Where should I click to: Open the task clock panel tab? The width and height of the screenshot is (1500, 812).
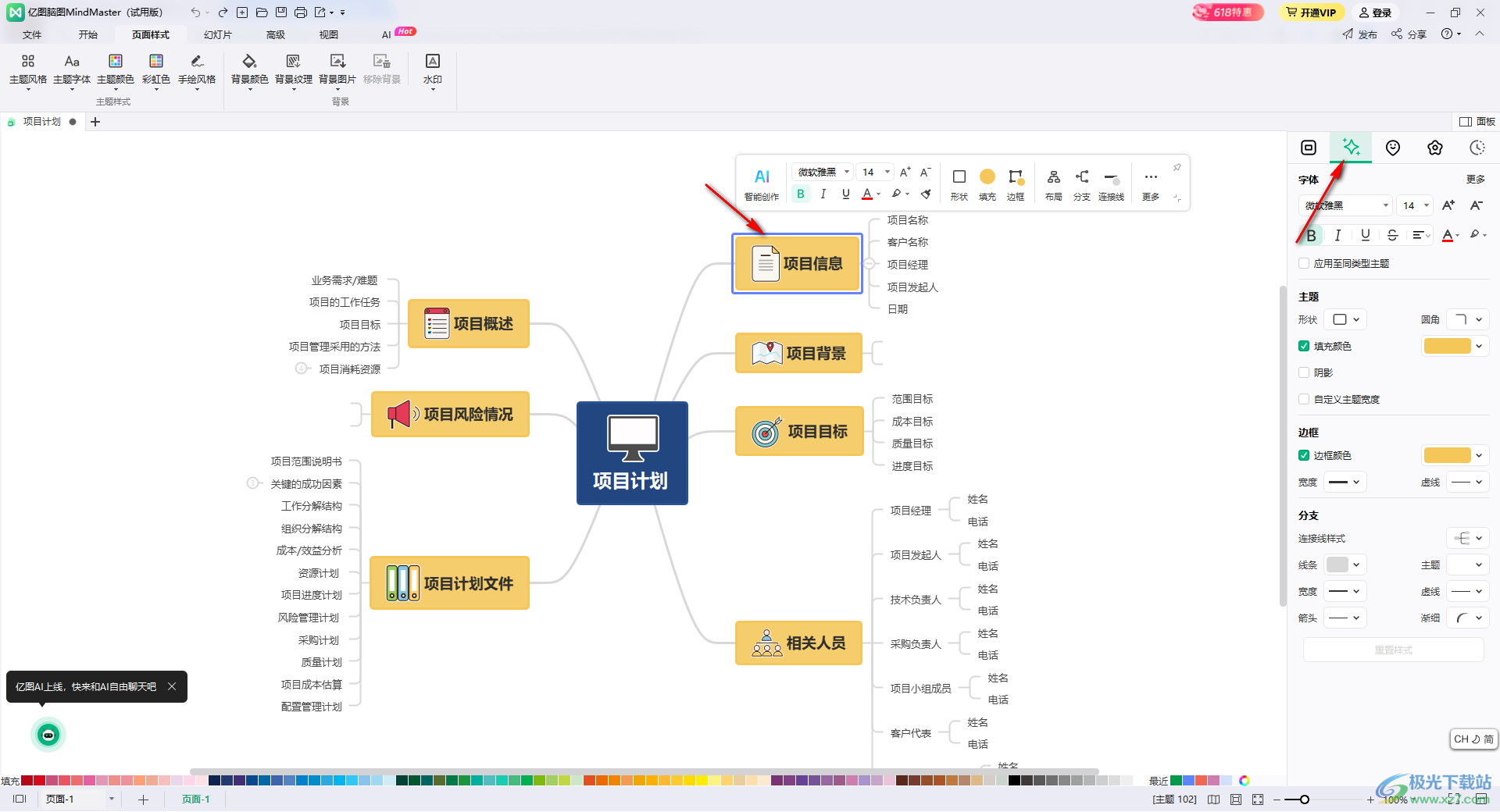[1477, 148]
